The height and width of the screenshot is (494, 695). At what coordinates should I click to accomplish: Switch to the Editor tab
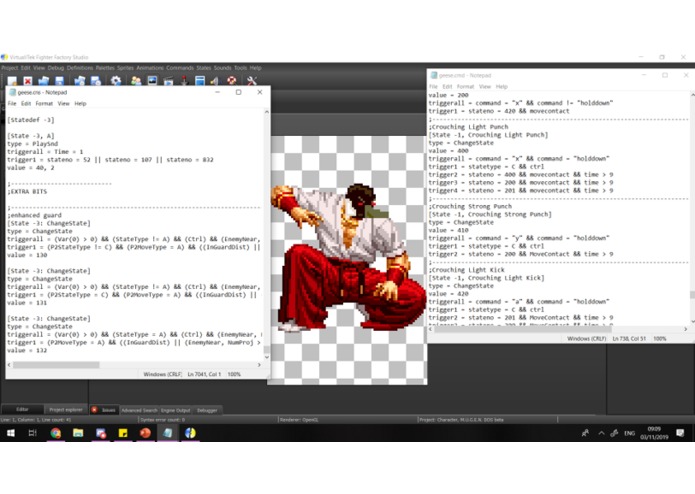coord(23,410)
